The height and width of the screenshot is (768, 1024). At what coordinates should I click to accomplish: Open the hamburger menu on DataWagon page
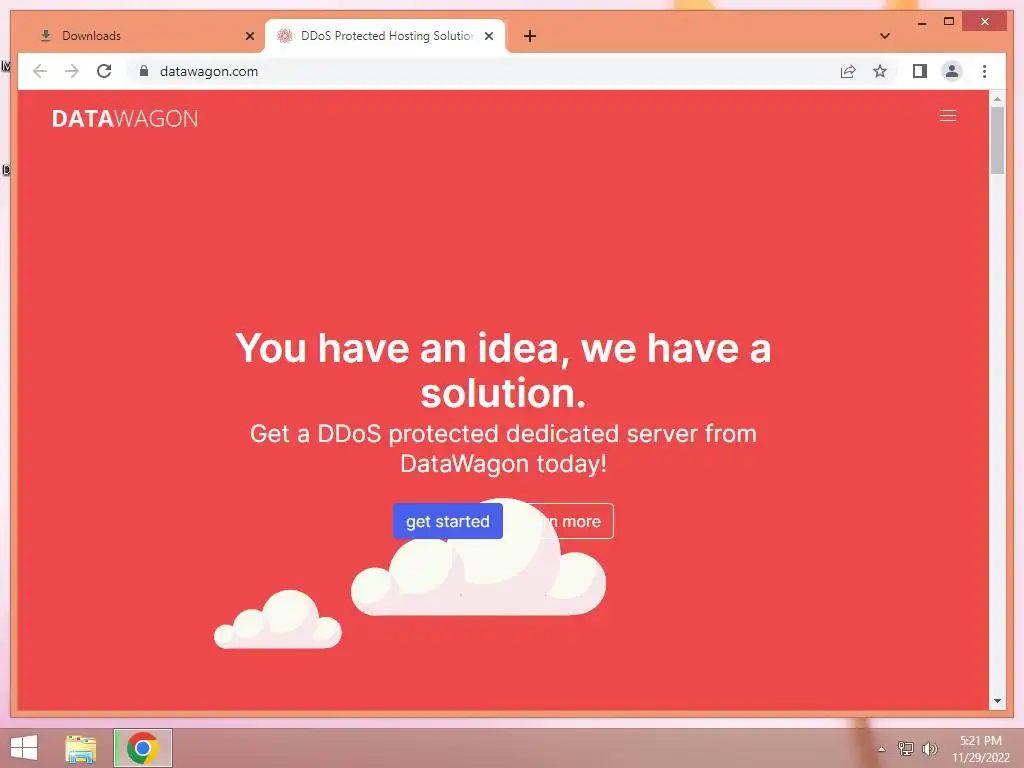(948, 116)
